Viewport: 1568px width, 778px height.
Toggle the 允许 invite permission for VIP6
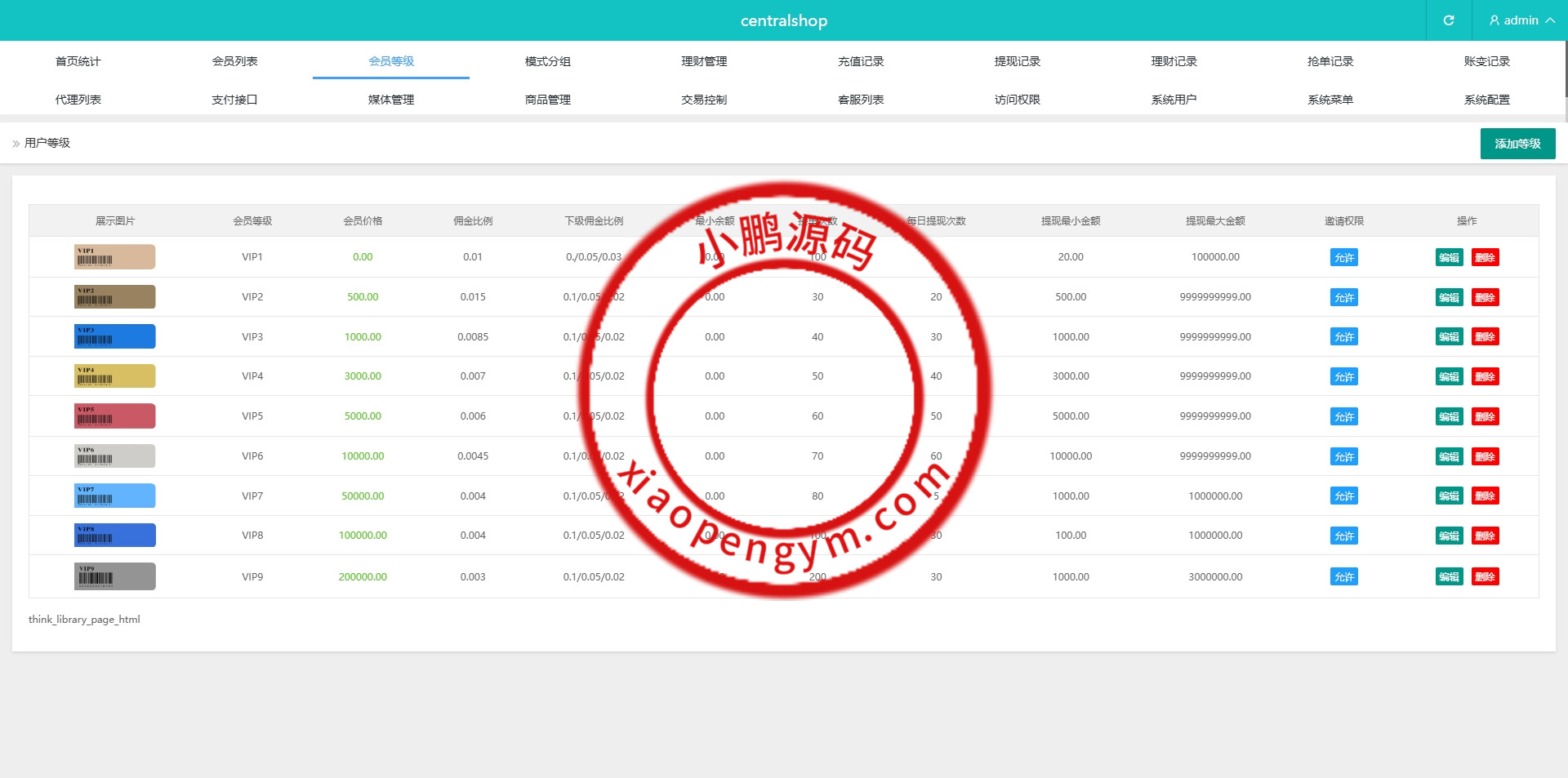tap(1343, 457)
